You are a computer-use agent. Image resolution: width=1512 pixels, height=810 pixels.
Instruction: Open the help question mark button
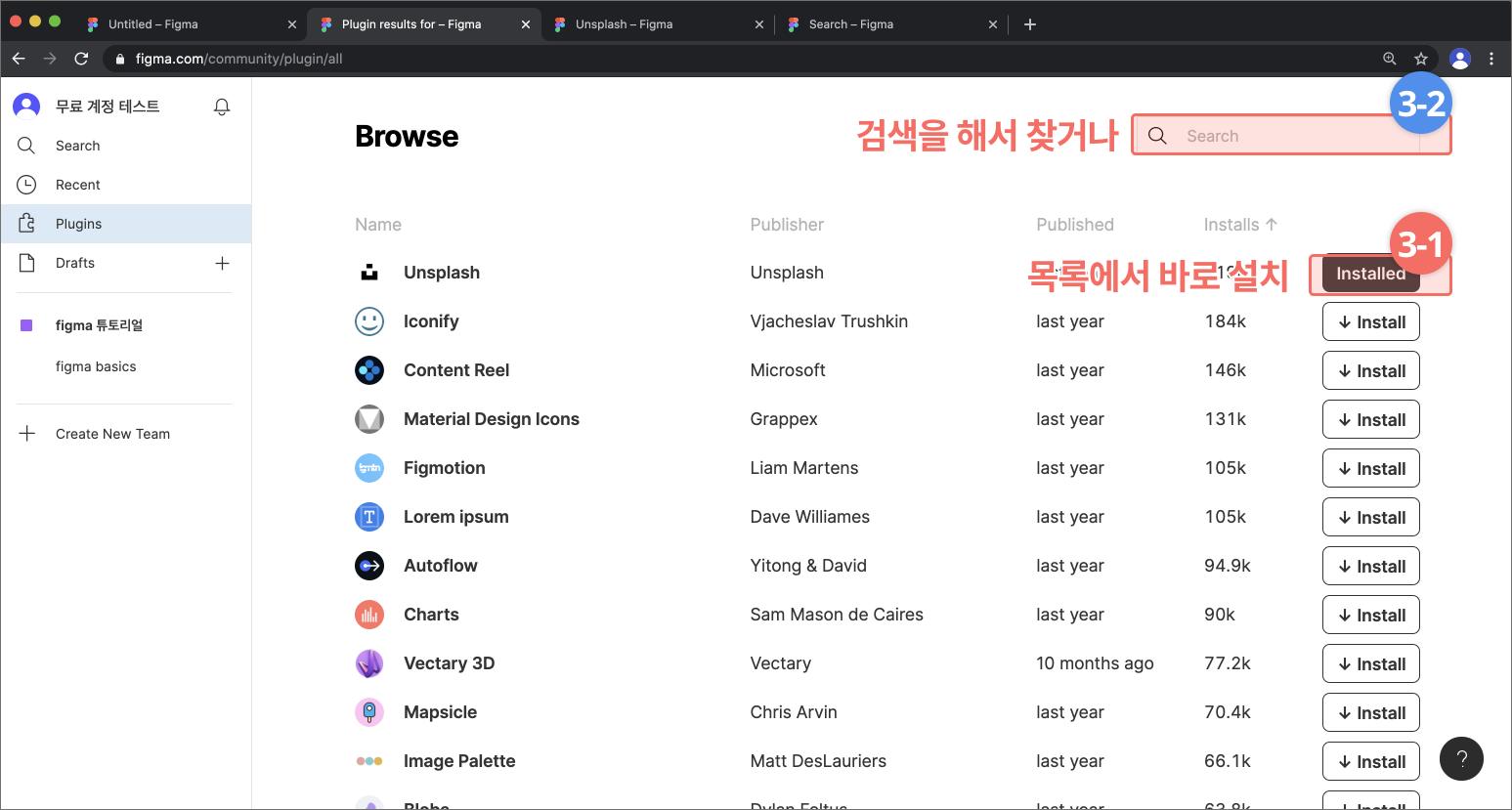point(1461,759)
